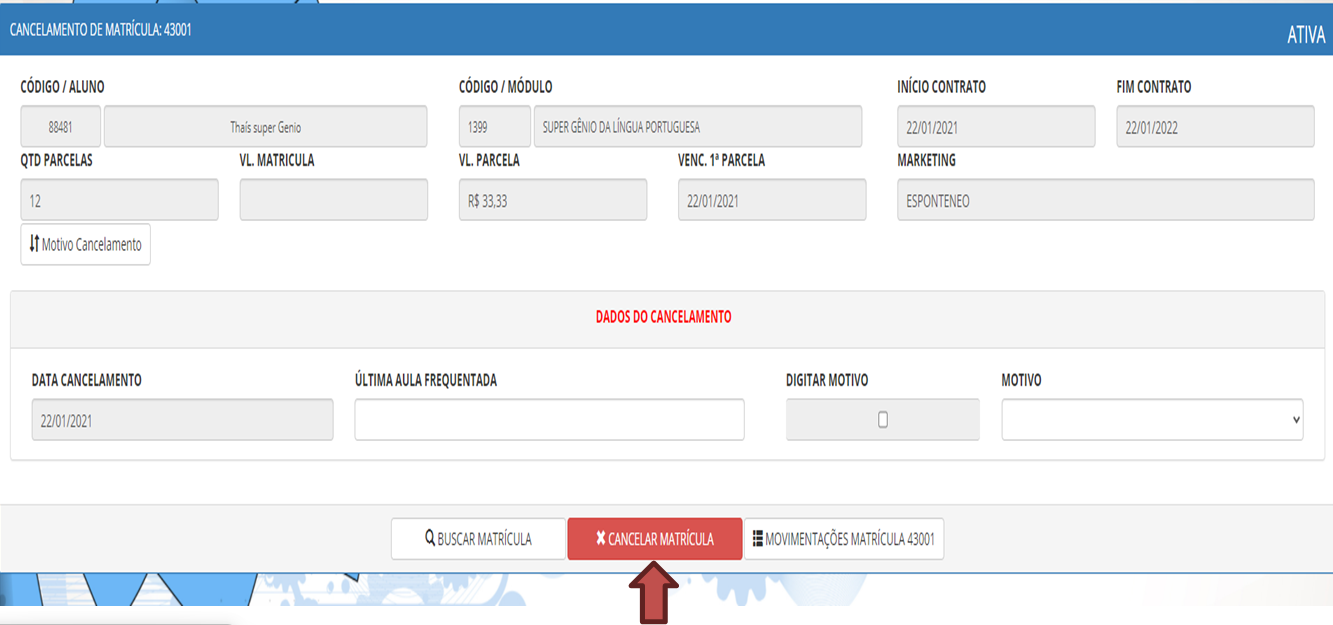This screenshot has height=625, width=1333.
Task: Click the Última Aula Frequentada input field
Action: pyautogui.click(x=549, y=420)
